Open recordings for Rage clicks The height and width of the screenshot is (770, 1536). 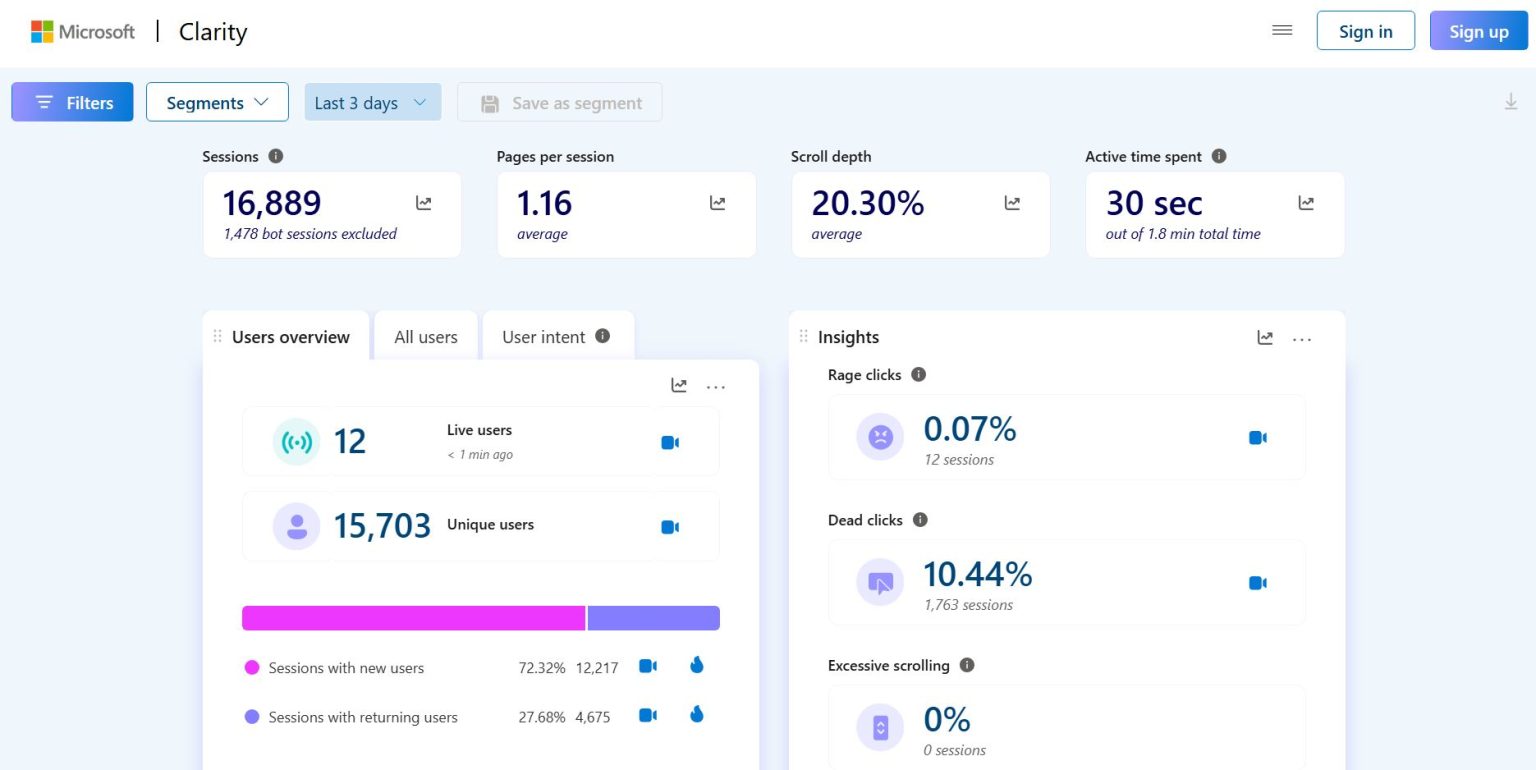(1257, 437)
